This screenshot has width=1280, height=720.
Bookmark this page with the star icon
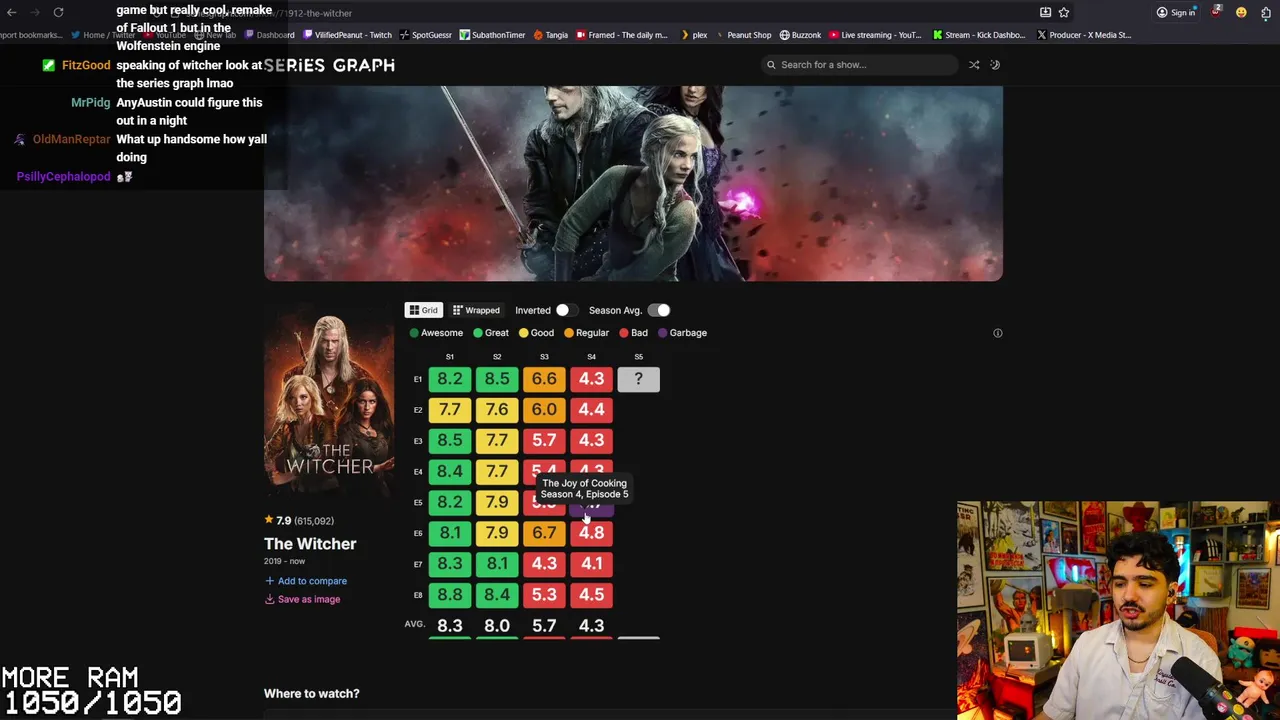(x=1064, y=12)
